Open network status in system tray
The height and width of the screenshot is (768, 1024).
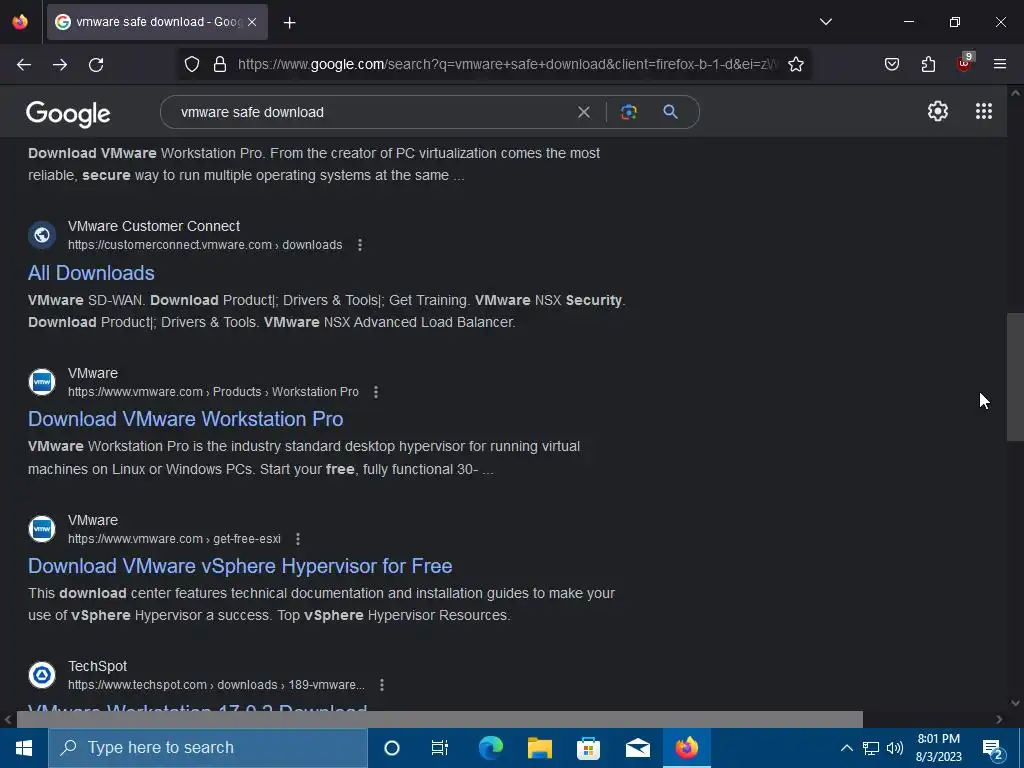pyautogui.click(x=871, y=748)
